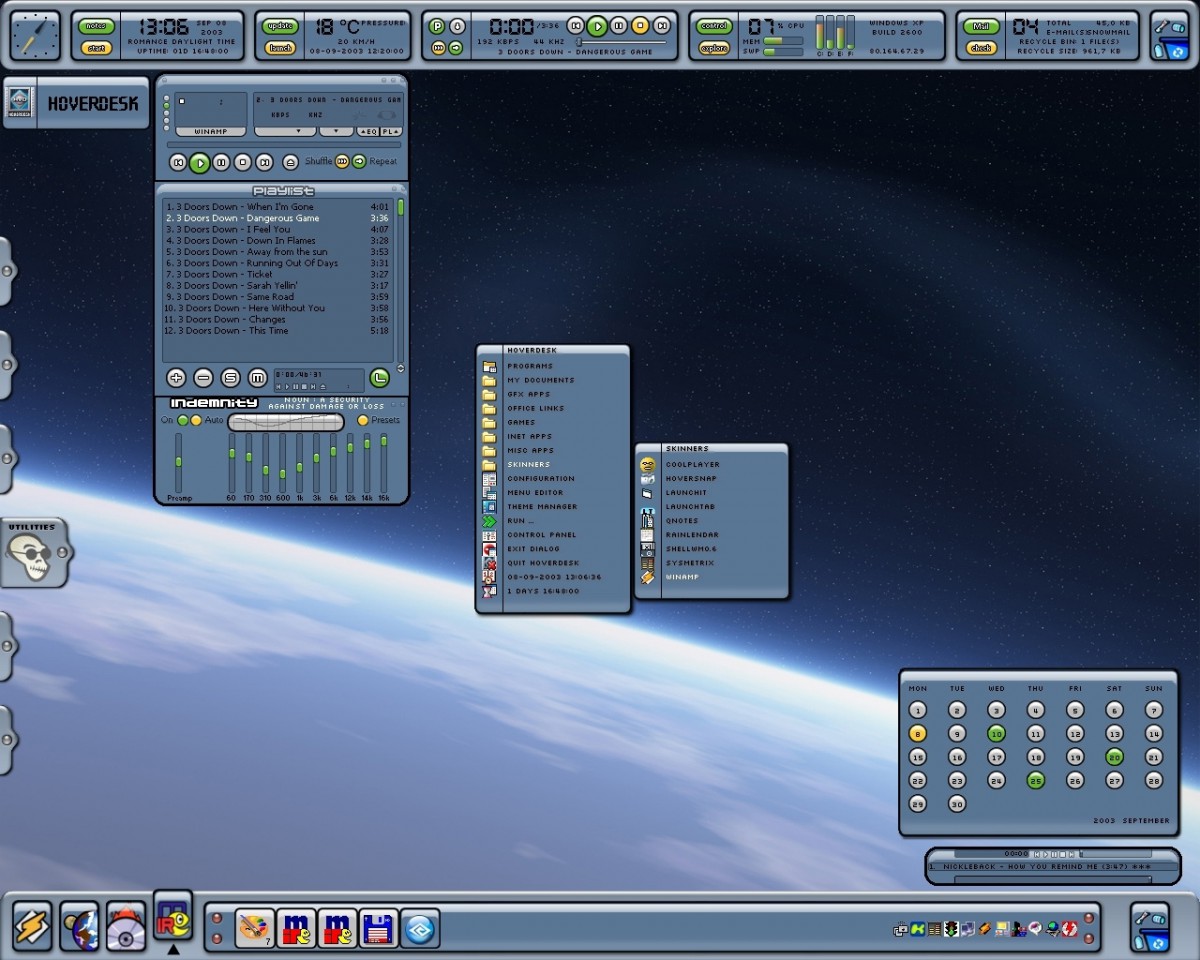
Task: Choose Menu Editor menu entry
Action: click(x=553, y=492)
